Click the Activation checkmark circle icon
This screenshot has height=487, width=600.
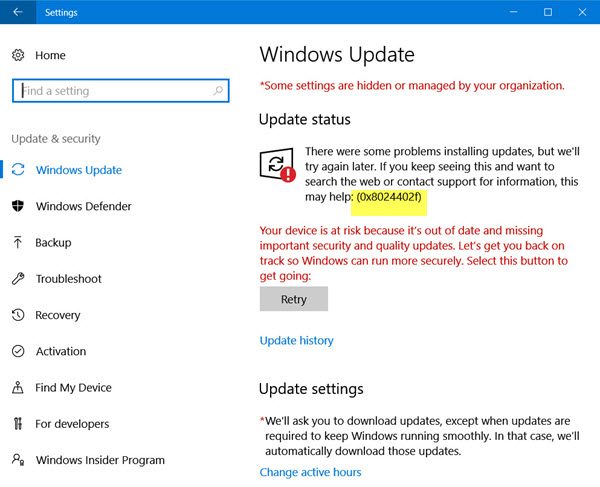click(x=18, y=351)
